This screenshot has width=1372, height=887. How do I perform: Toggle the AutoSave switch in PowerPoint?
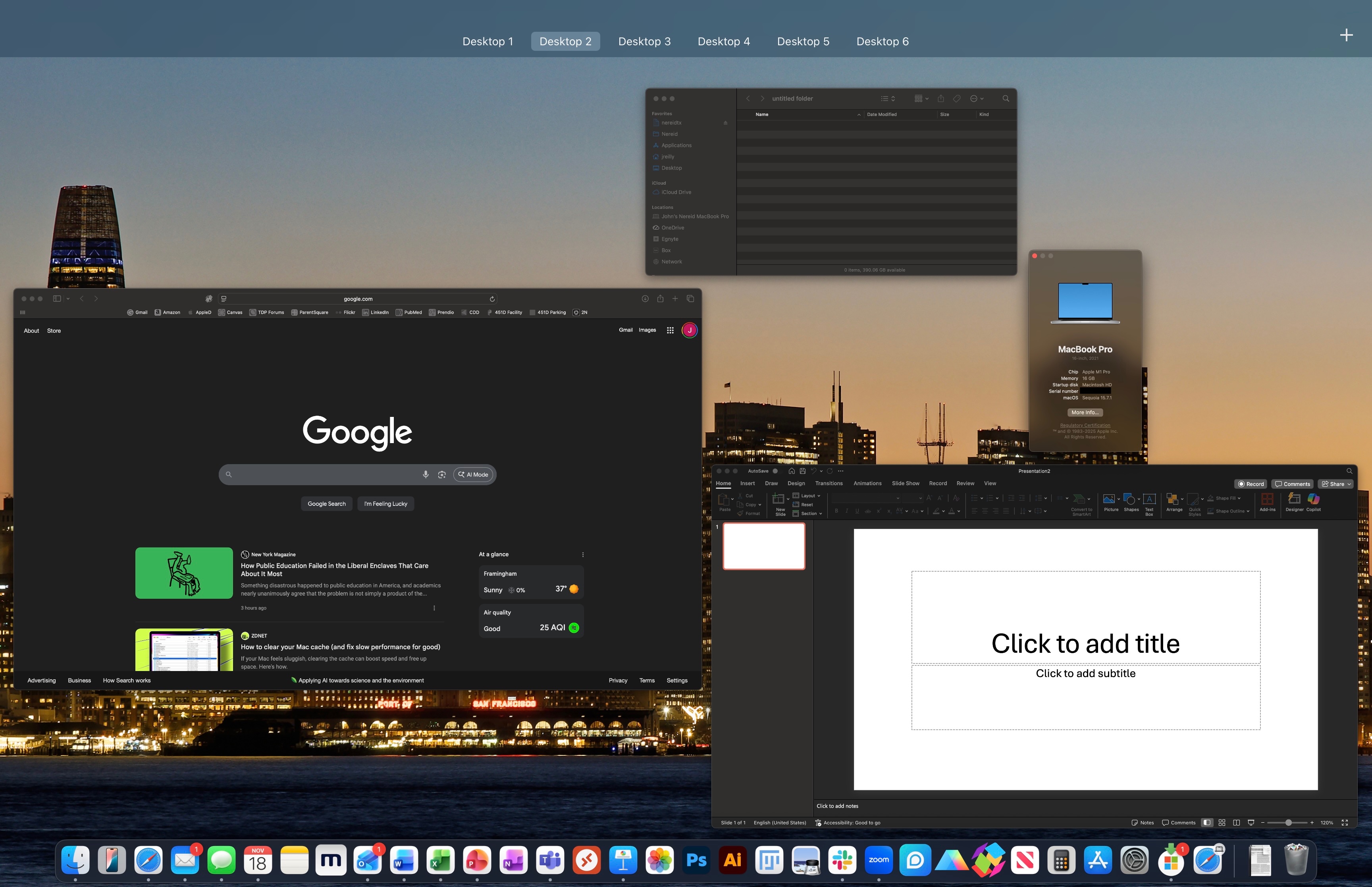(775, 471)
